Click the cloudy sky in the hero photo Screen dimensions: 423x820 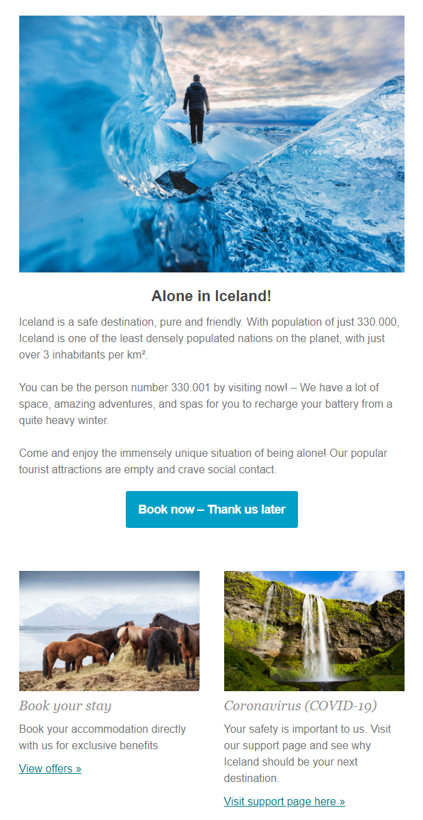coord(282,58)
